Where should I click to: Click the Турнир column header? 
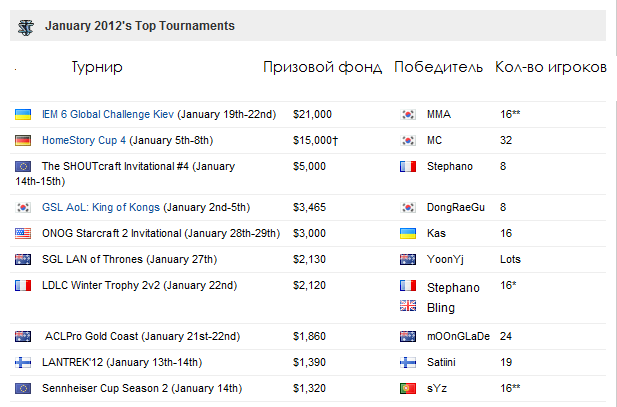pos(97,67)
